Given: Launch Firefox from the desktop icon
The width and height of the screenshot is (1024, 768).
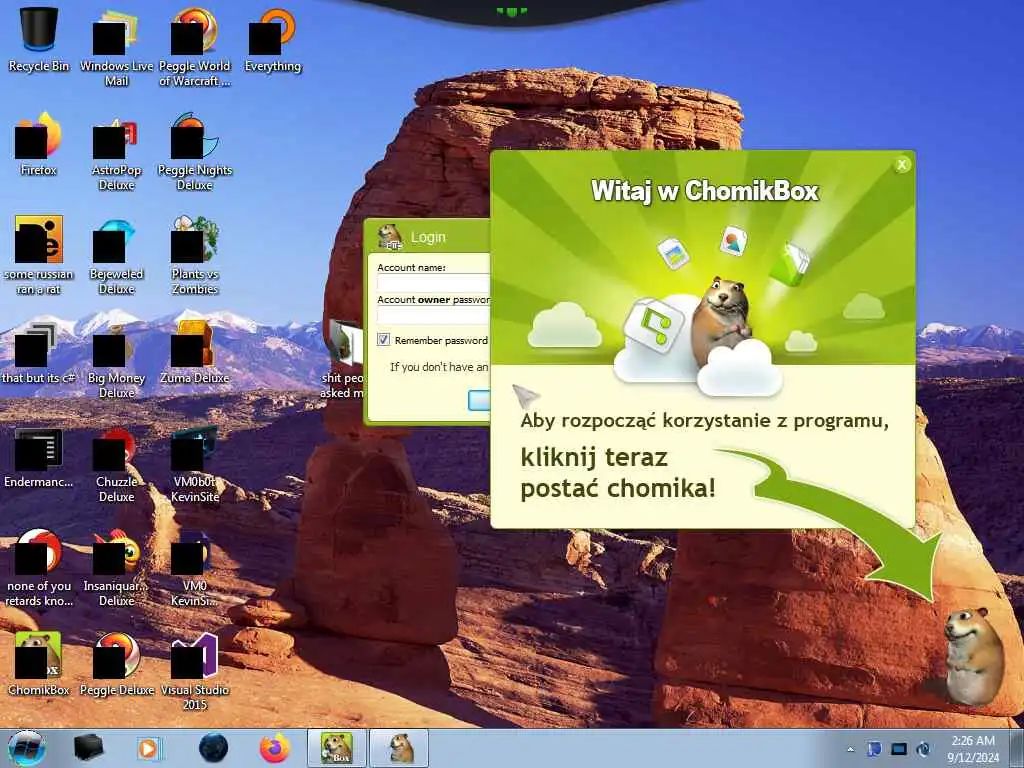Looking at the screenshot, I should 39,144.
